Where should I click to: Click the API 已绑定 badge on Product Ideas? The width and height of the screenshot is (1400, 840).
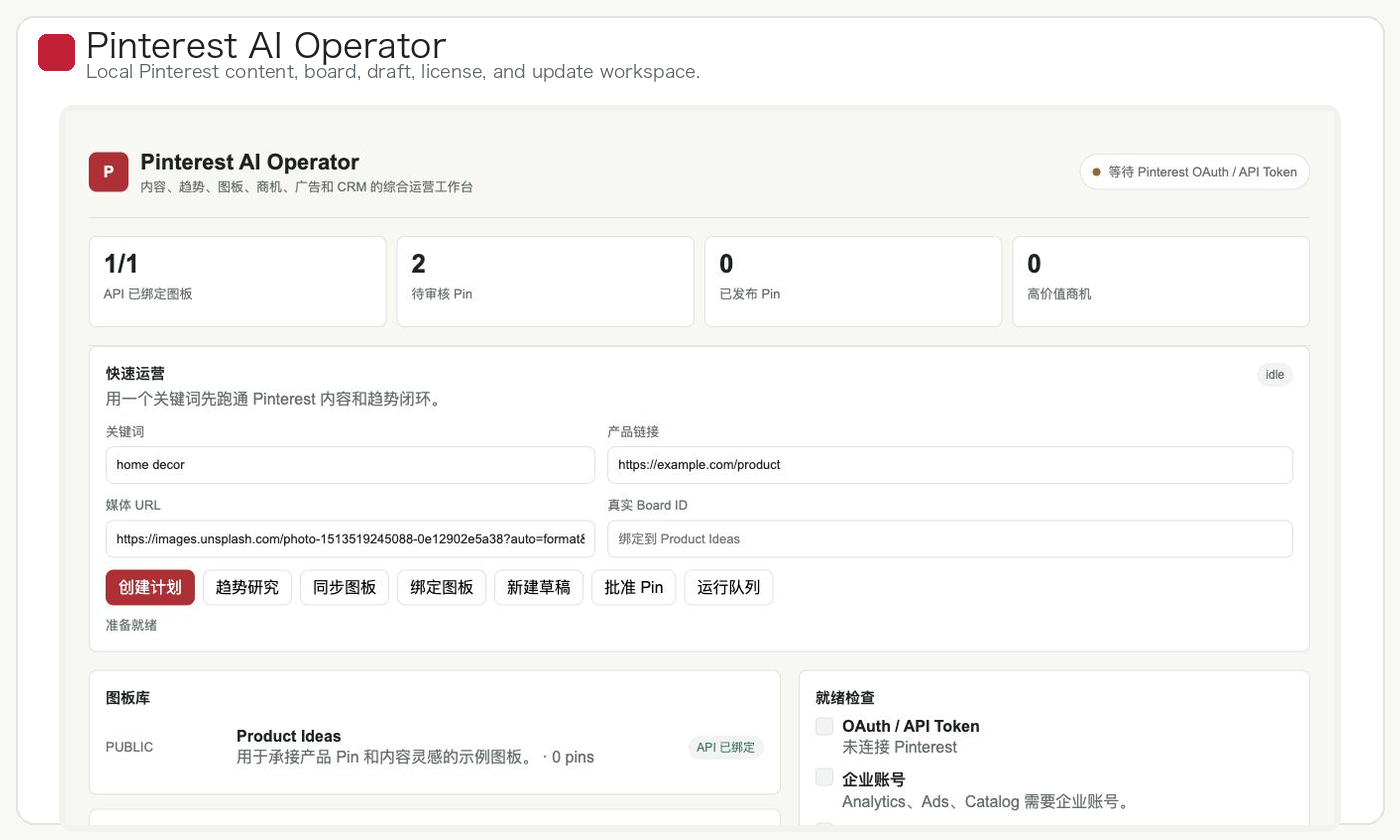point(726,747)
